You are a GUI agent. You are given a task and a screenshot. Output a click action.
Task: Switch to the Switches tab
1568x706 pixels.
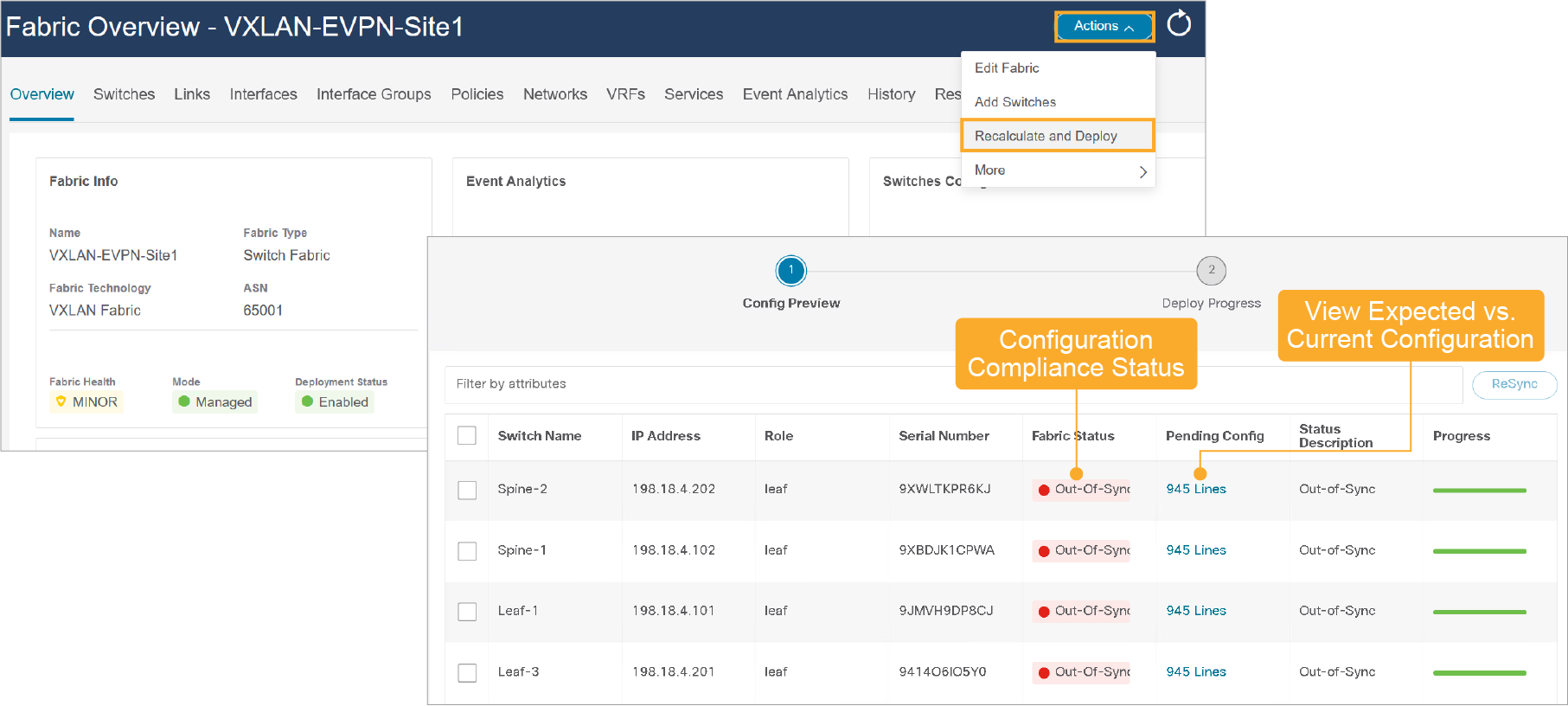point(124,94)
